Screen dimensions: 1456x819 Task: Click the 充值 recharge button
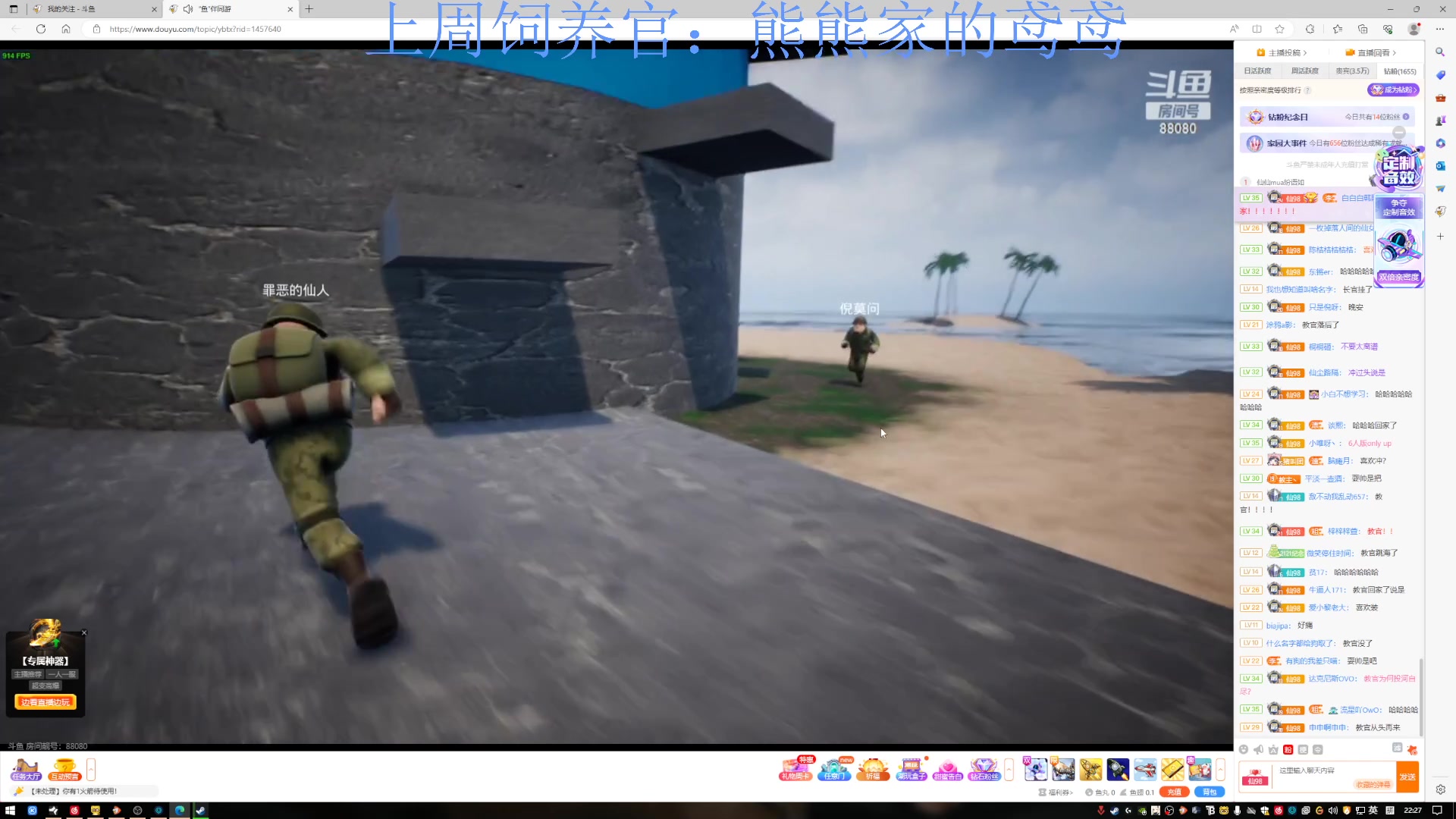pyautogui.click(x=1174, y=792)
